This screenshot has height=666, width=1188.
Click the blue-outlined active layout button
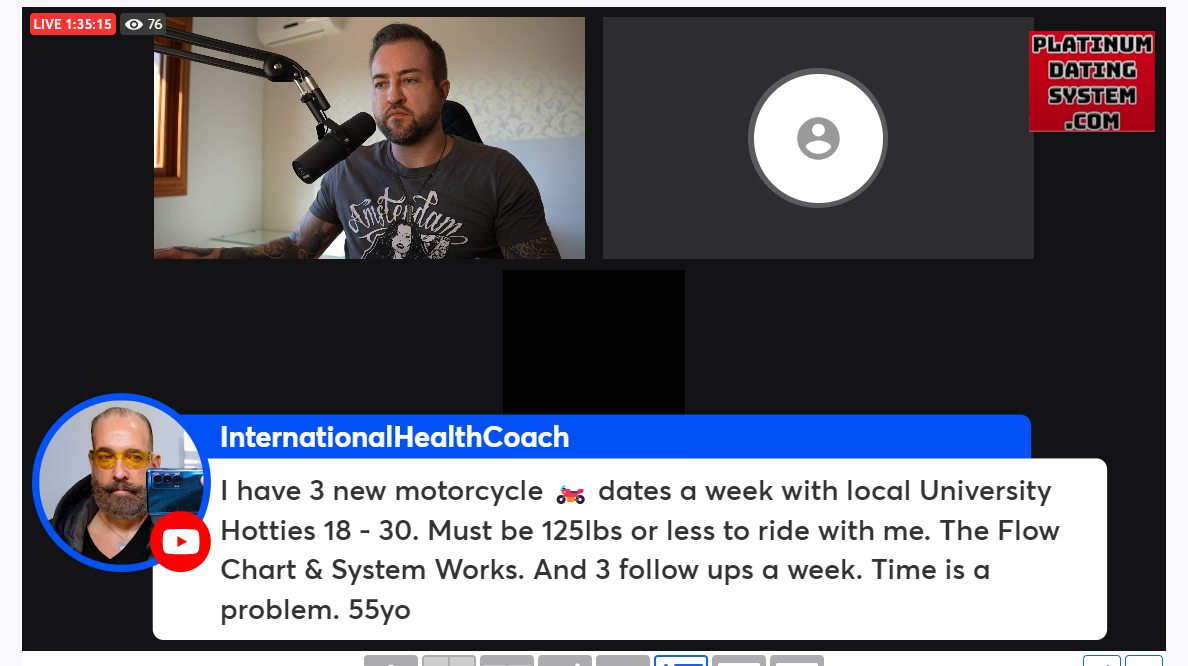pyautogui.click(x=681, y=661)
